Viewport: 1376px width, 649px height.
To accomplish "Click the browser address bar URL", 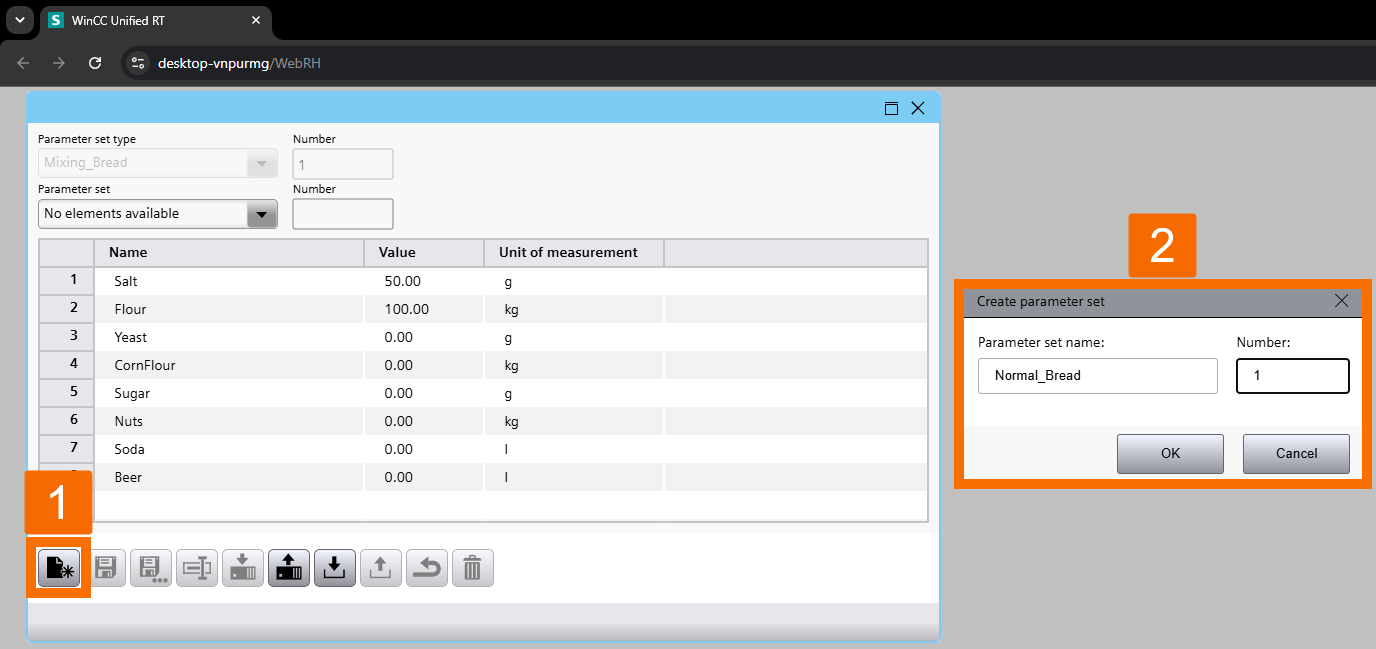I will point(239,63).
